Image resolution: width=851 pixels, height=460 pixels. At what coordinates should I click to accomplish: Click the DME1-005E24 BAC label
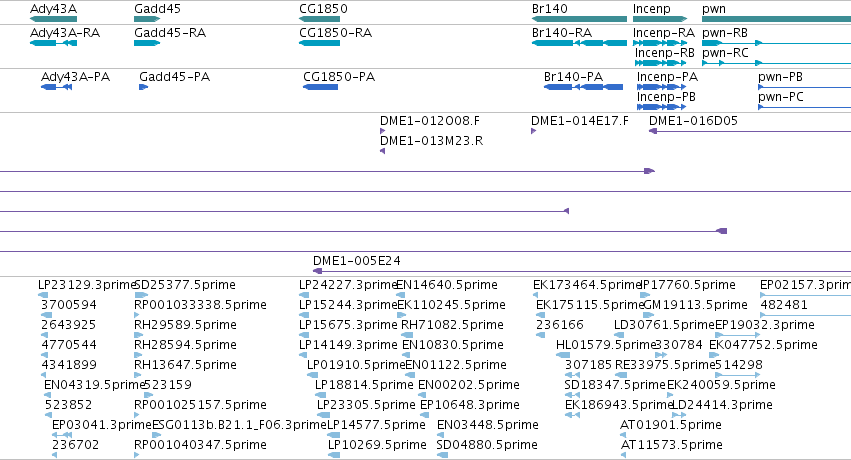pos(357,261)
